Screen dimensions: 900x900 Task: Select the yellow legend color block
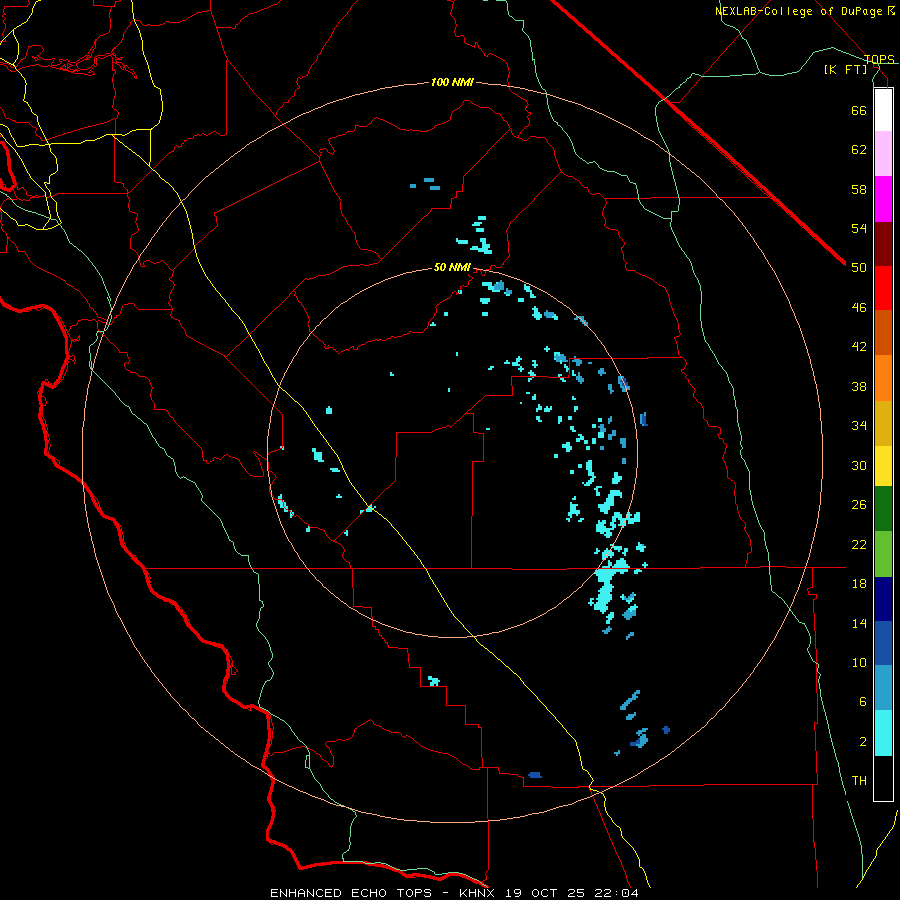tap(883, 465)
